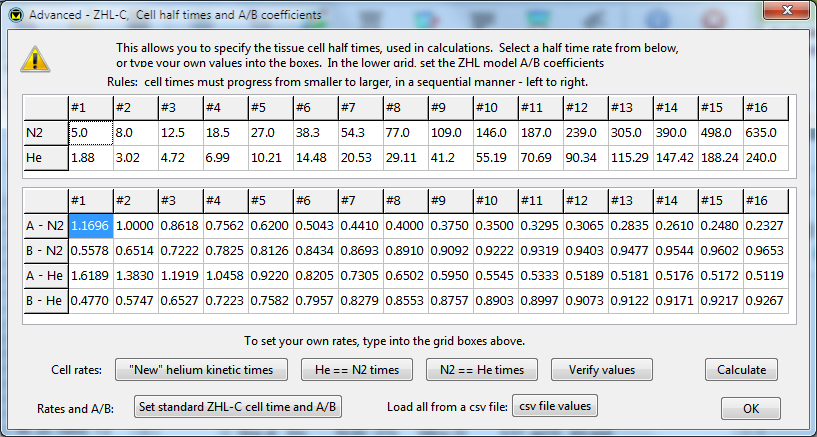Select A - He cell #1 value 1.6189
Screen dimensions: 817x437
click(91, 276)
